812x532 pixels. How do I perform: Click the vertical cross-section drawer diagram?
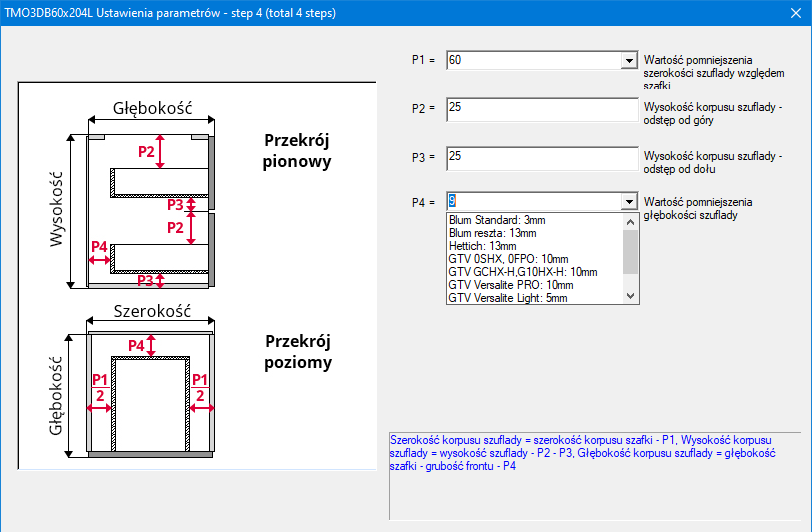click(150, 208)
